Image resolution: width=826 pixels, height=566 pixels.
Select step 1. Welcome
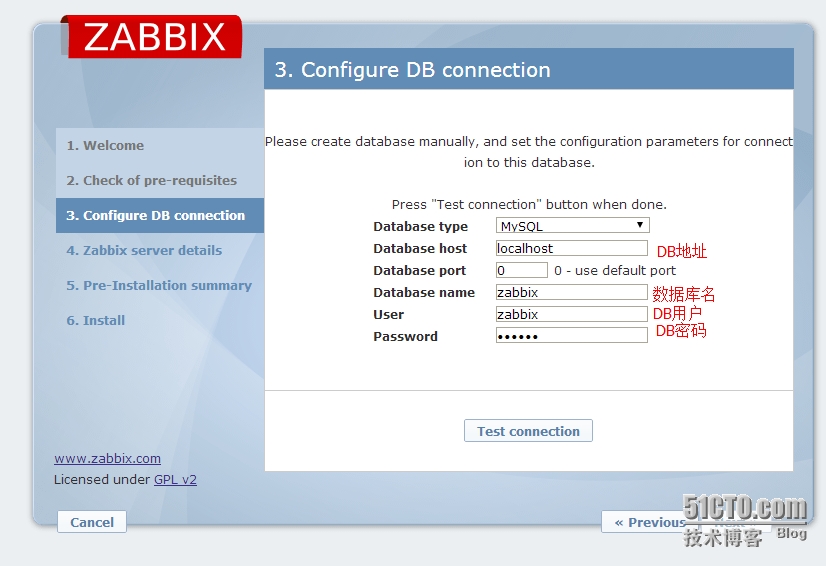pyautogui.click(x=160, y=145)
